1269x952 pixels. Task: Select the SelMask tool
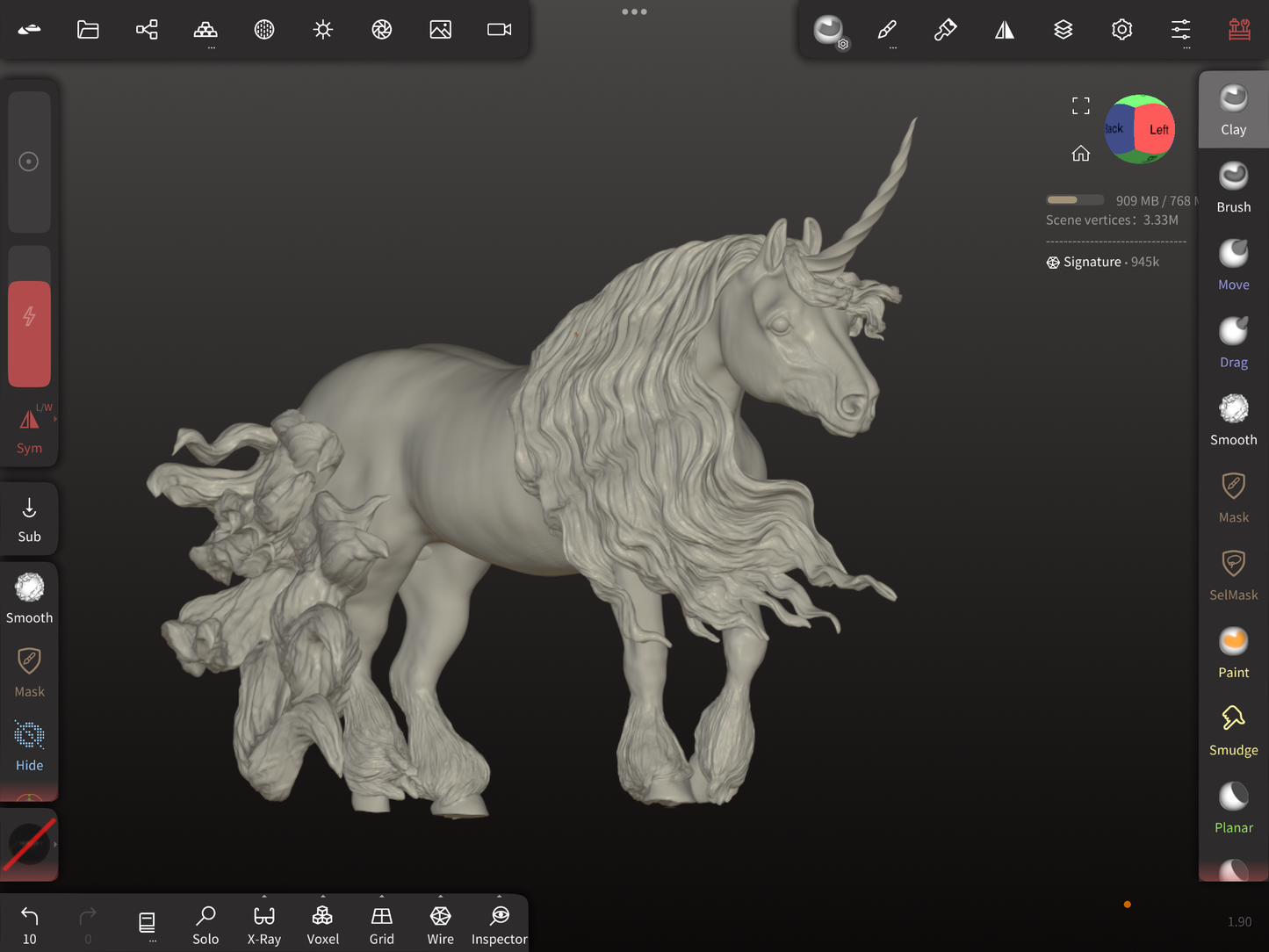click(x=1233, y=574)
